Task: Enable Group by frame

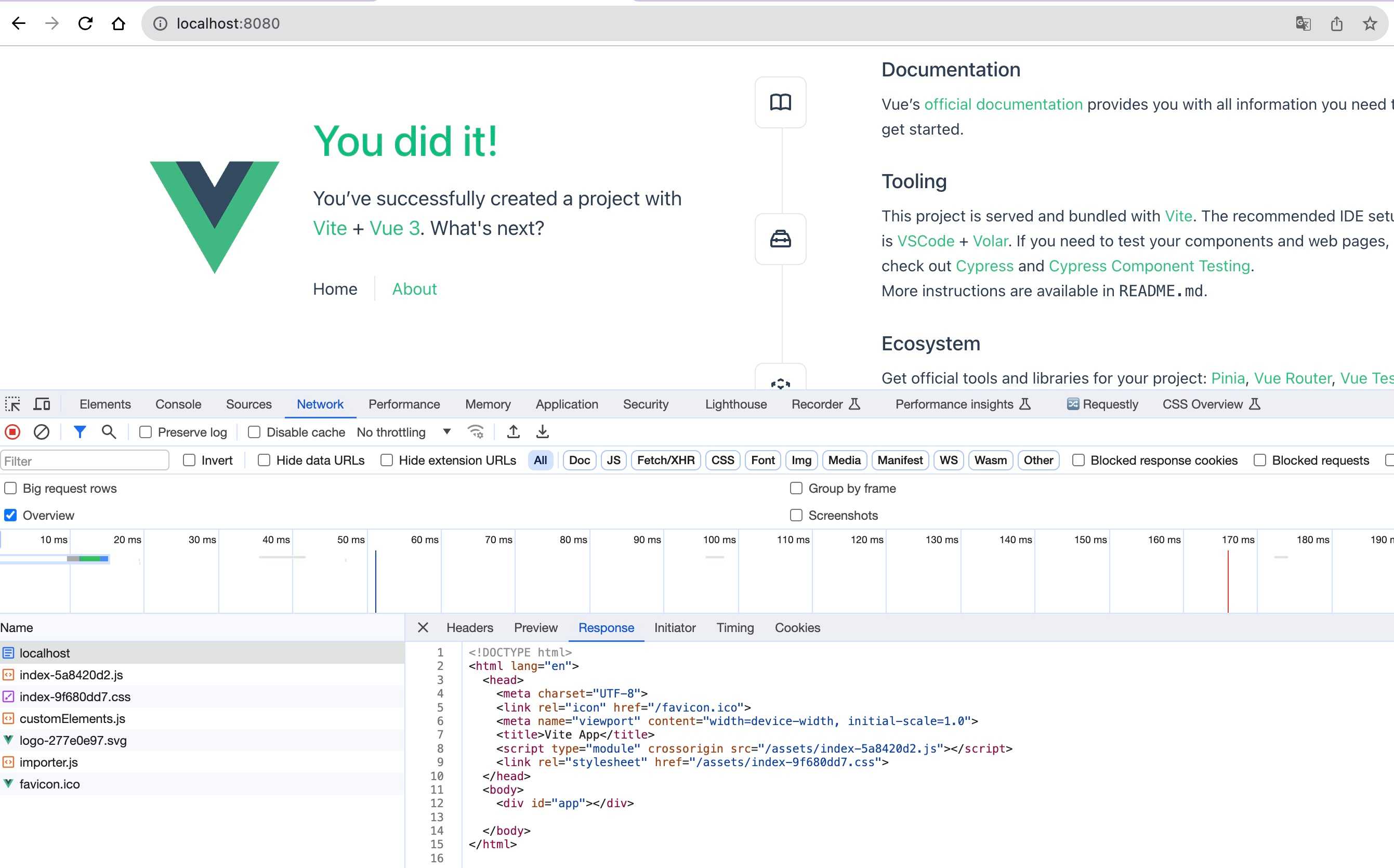Action: (x=796, y=488)
